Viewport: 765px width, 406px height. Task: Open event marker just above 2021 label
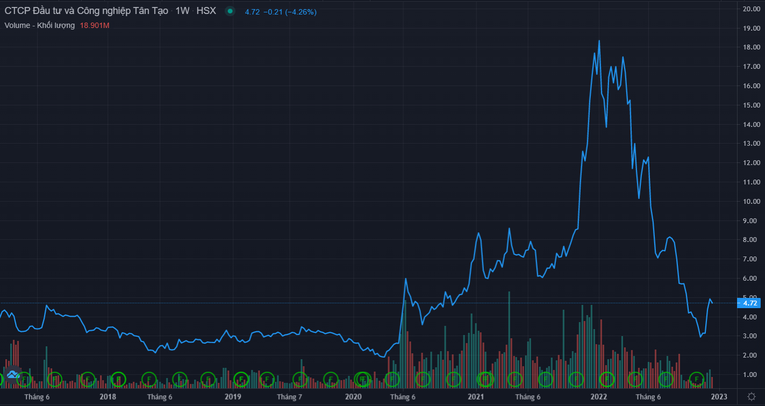(485, 379)
